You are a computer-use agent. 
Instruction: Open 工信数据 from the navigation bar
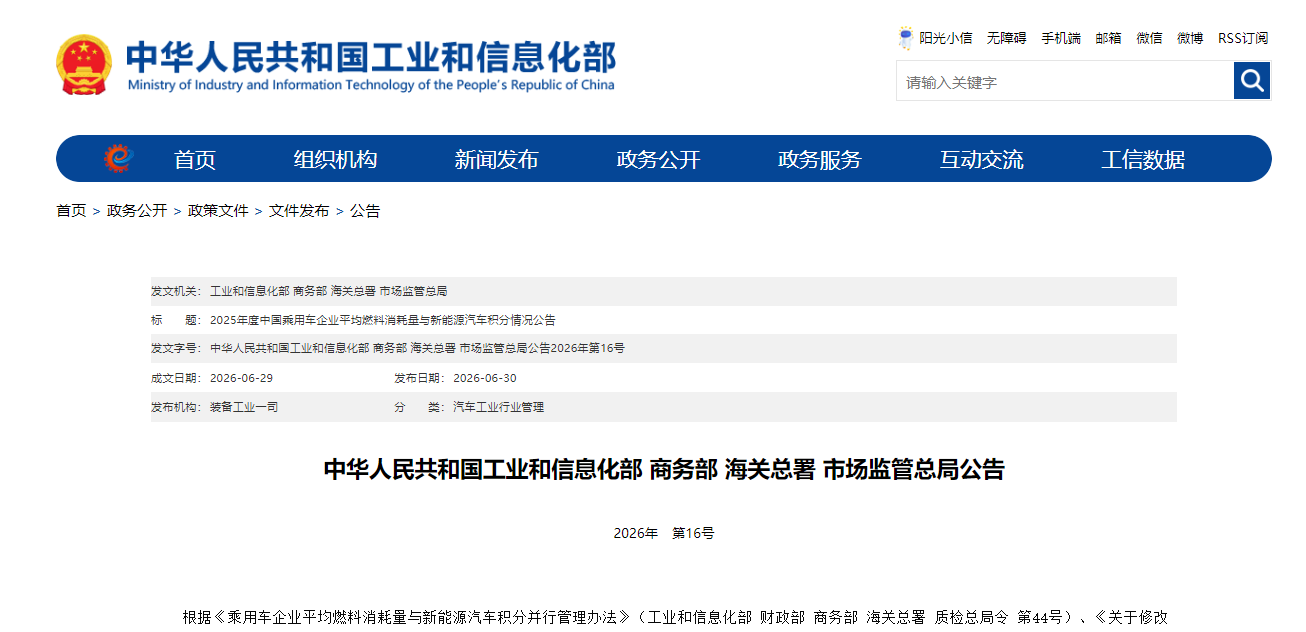click(1143, 159)
